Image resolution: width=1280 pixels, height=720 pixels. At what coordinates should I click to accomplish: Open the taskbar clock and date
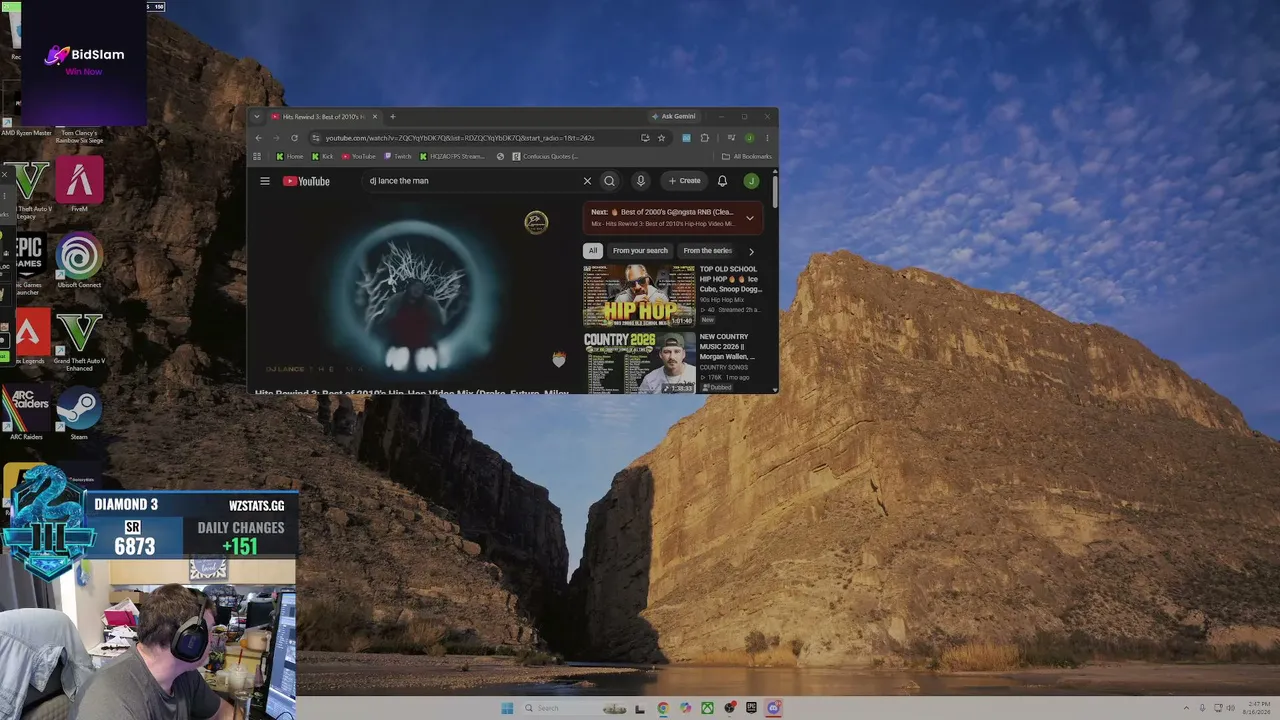(1255, 708)
